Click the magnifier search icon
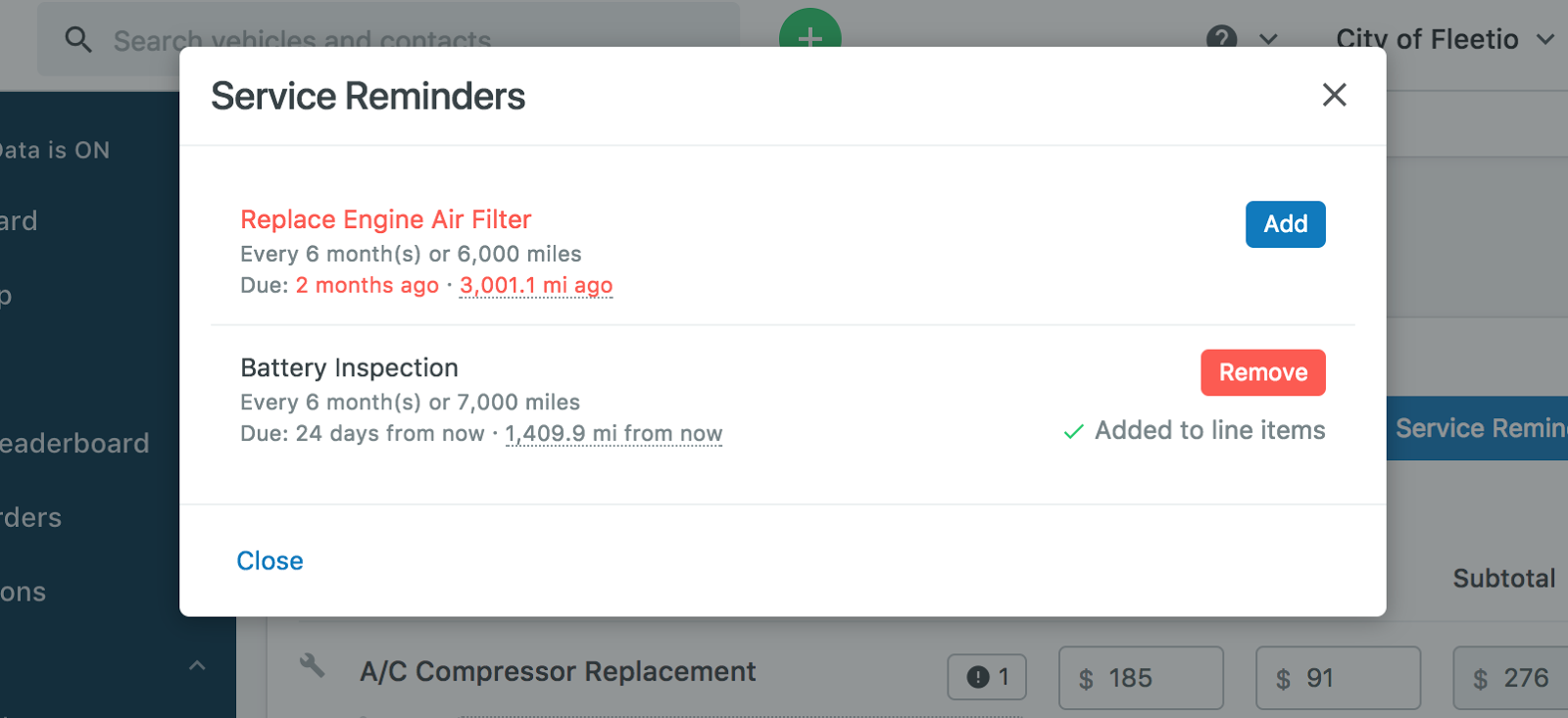The image size is (1568, 718). point(77,39)
